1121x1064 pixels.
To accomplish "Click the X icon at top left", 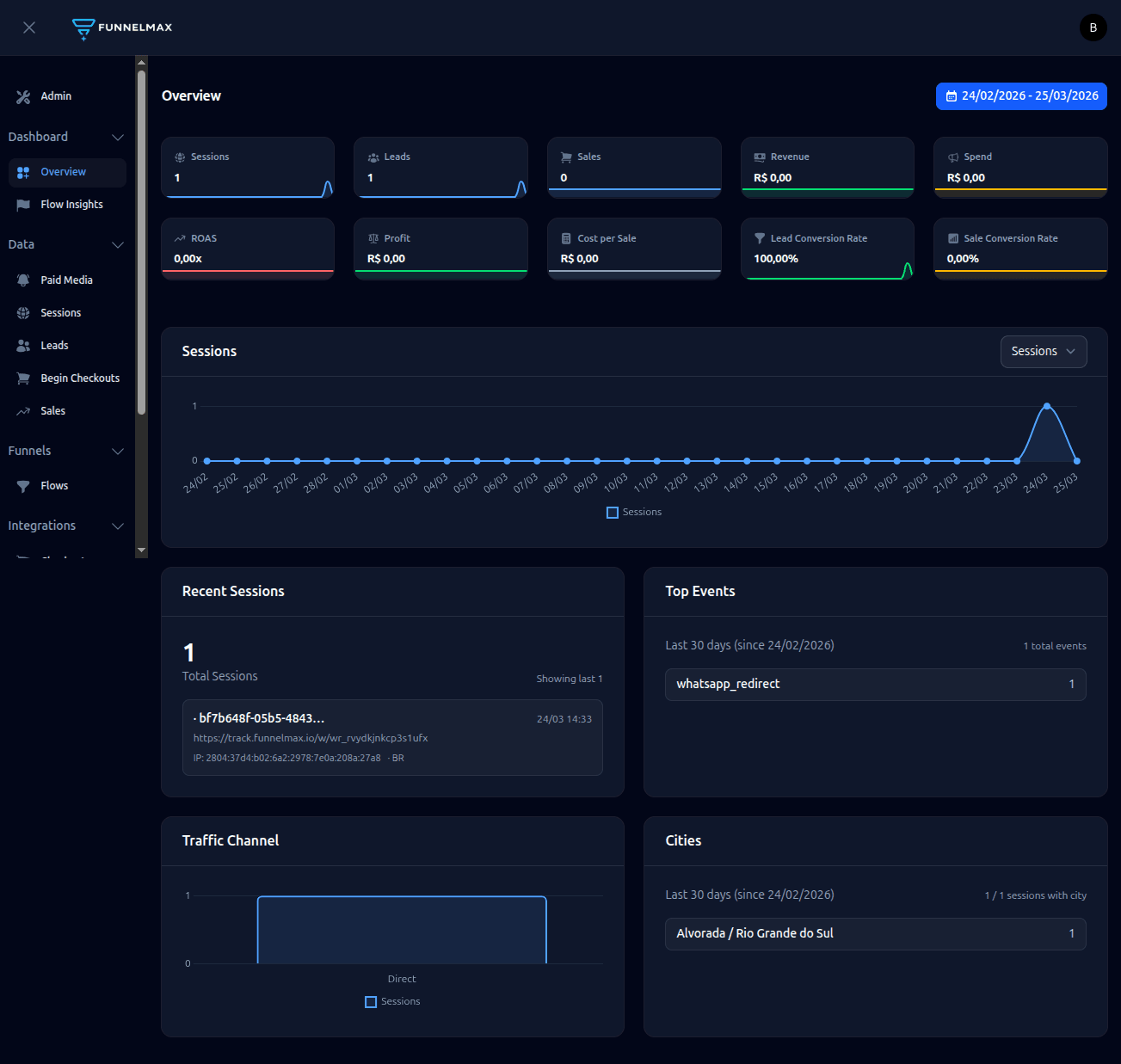I will 28,28.
